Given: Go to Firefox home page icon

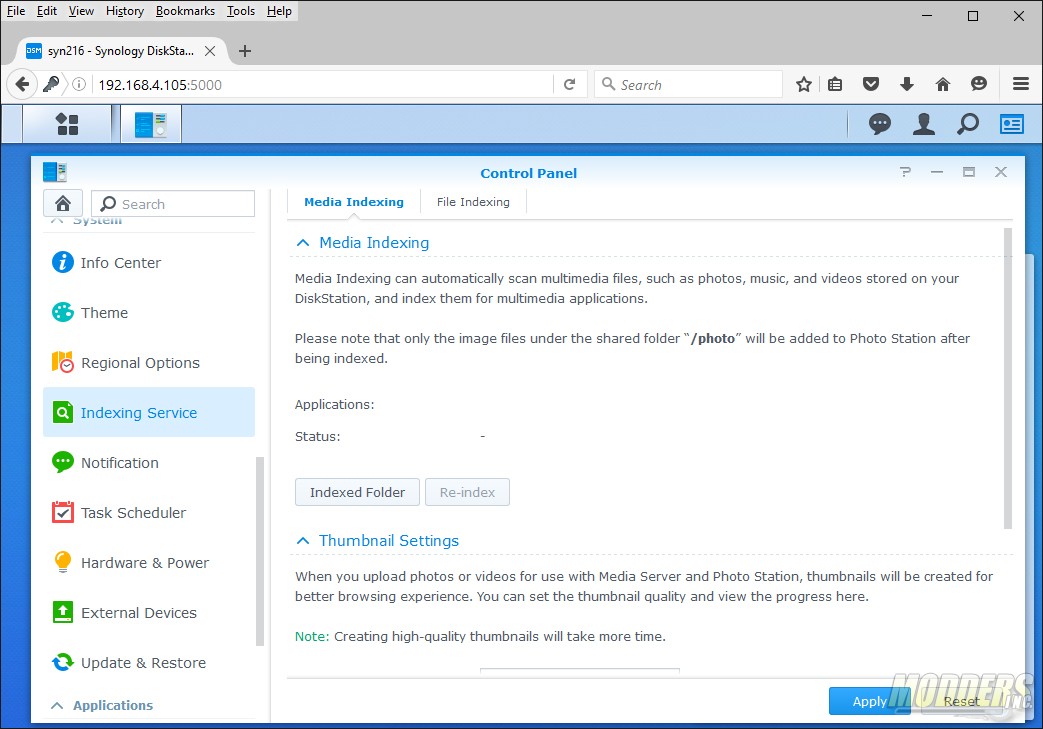Looking at the screenshot, I should (x=943, y=84).
